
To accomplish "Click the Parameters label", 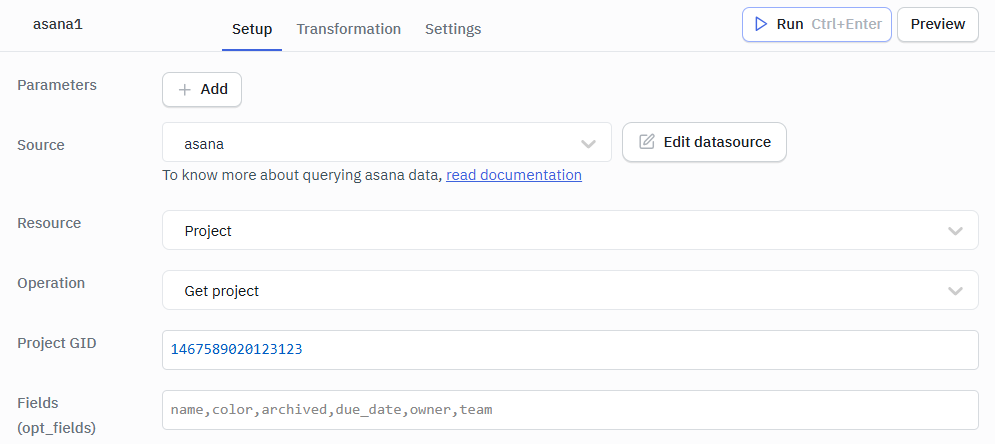I will (57, 85).
